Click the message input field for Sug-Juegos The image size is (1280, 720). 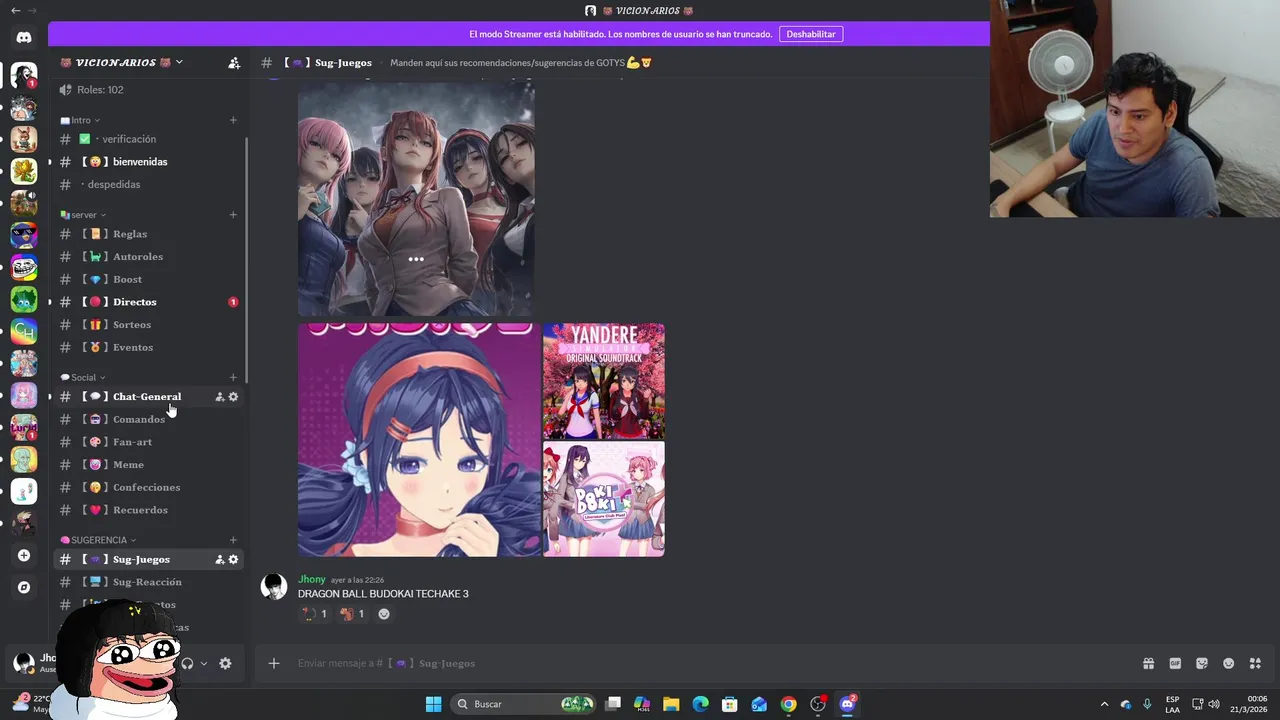coord(700,663)
